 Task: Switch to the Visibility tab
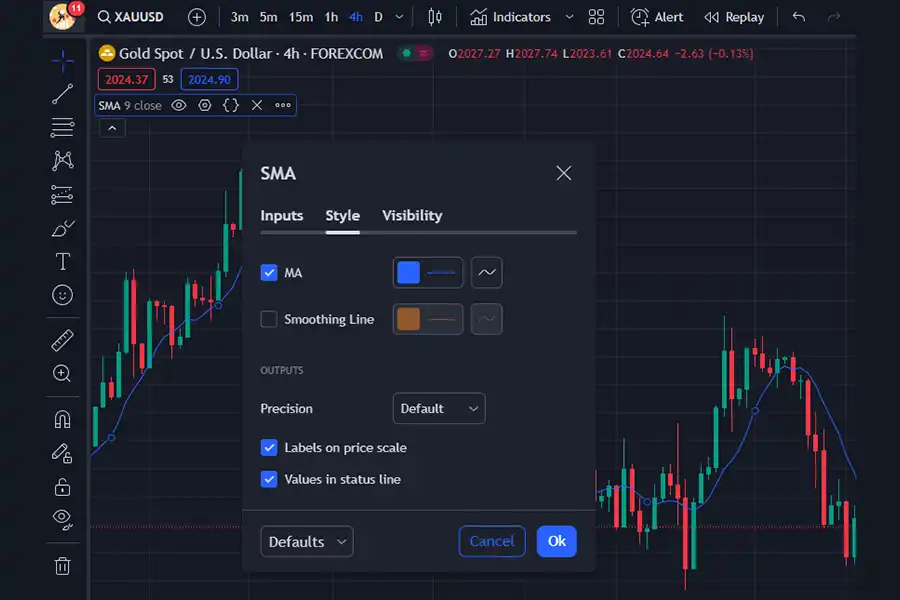[412, 215]
